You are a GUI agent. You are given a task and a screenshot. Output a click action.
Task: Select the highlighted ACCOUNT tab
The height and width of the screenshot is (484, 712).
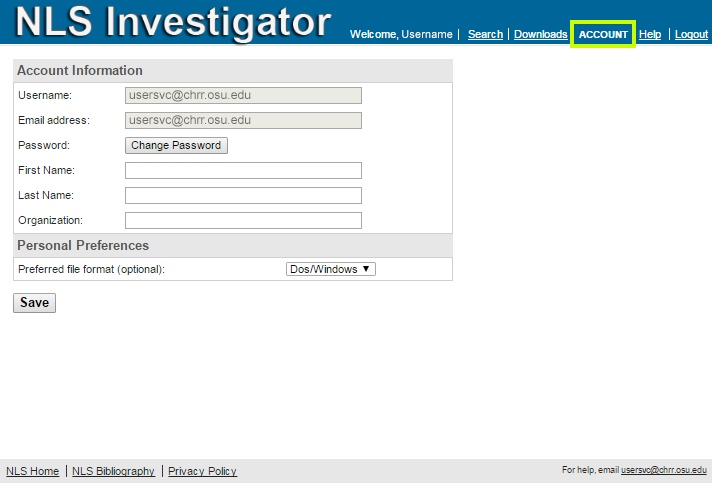(x=603, y=35)
